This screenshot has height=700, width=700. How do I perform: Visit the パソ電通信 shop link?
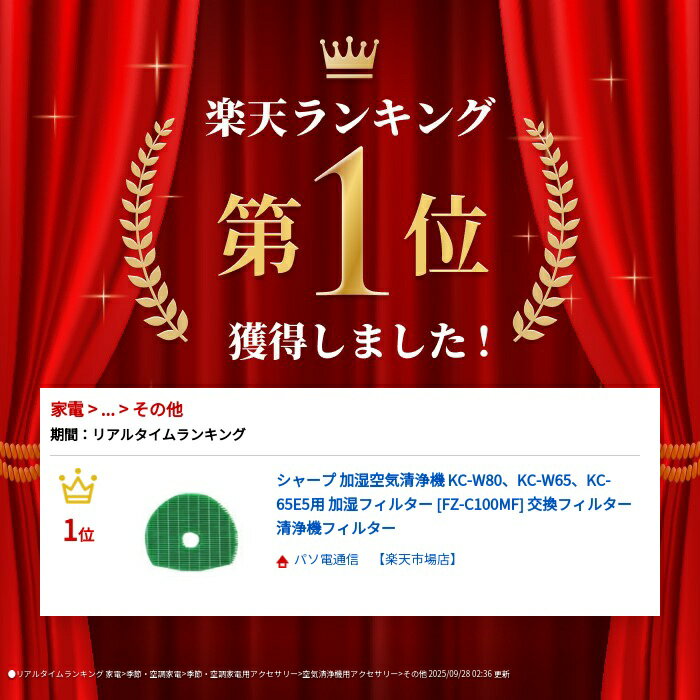point(326,560)
